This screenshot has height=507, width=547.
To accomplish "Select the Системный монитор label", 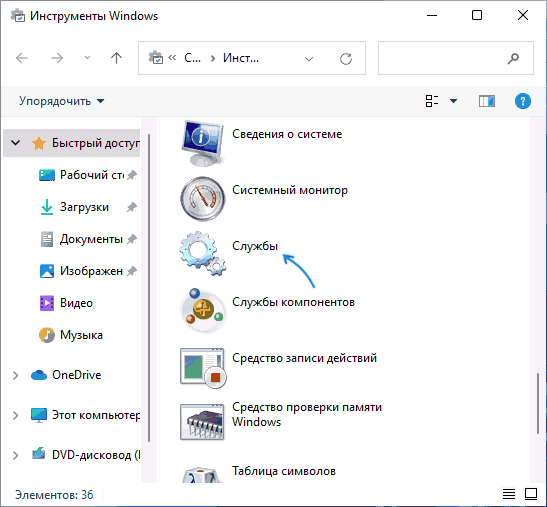I will pyautogui.click(x=290, y=190).
